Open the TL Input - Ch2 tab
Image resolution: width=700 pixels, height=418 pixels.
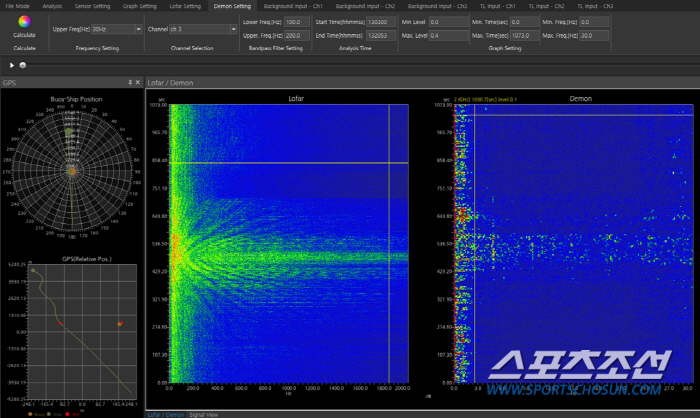[x=546, y=6]
